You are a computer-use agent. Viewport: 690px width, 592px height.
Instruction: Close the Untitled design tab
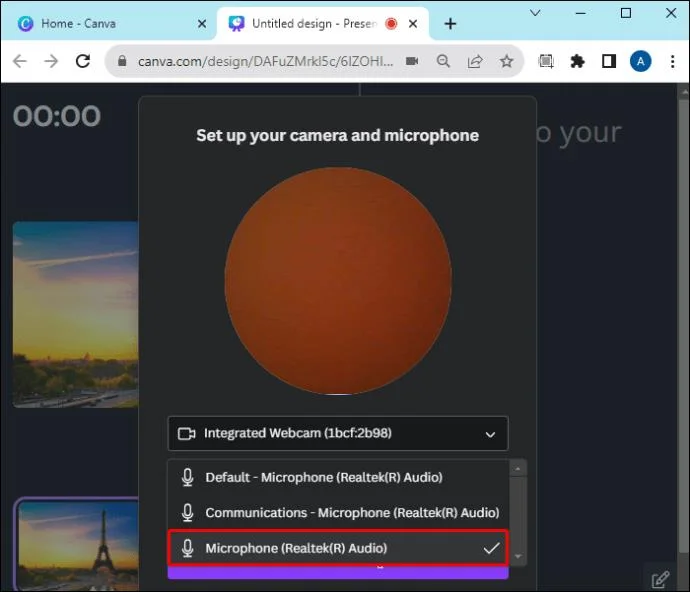pyautogui.click(x=413, y=24)
